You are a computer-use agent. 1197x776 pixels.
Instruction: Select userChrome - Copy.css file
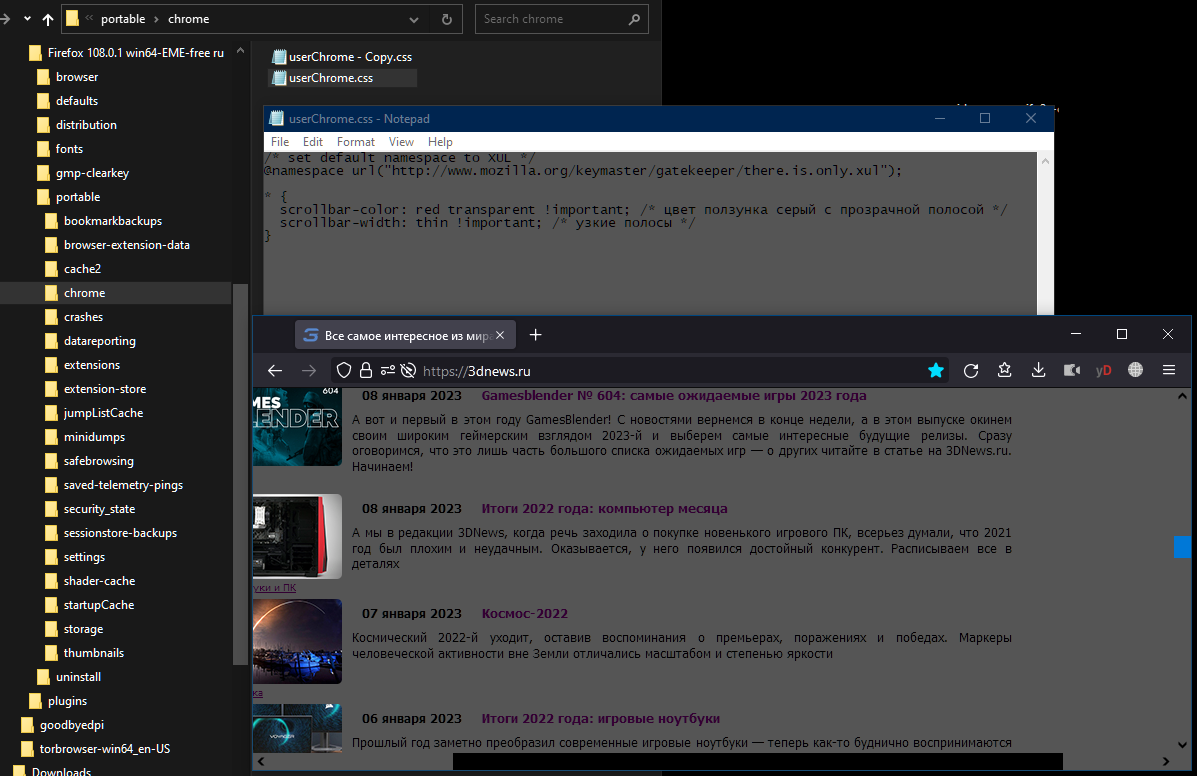click(342, 56)
